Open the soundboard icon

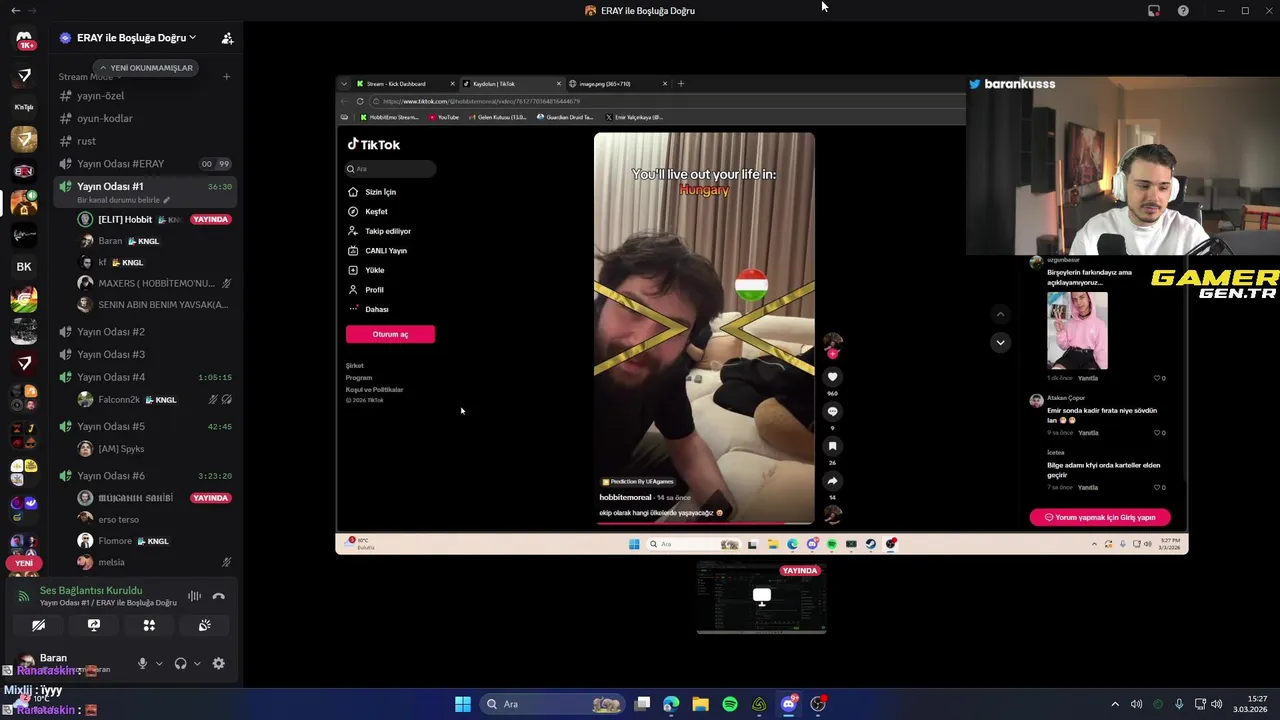click(x=204, y=625)
